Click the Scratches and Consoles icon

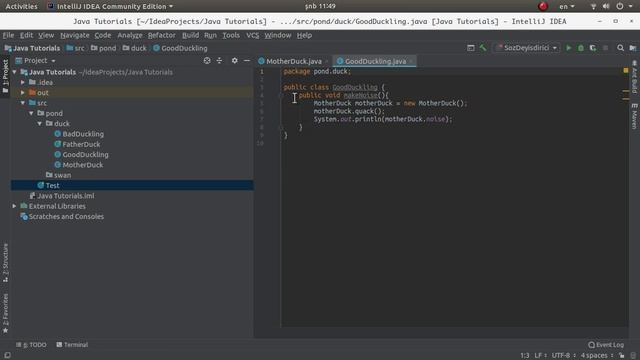coord(24,217)
